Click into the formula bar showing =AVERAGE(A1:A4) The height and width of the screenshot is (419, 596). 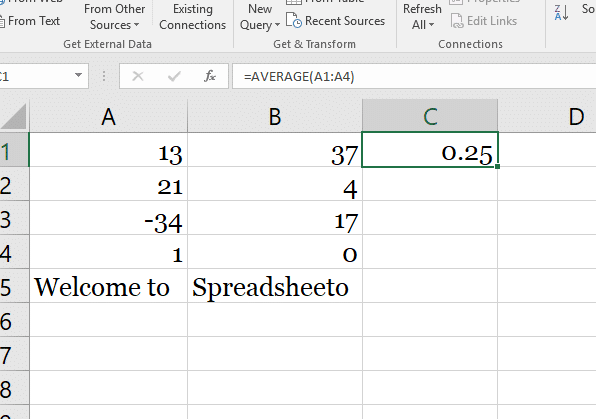[414, 76]
